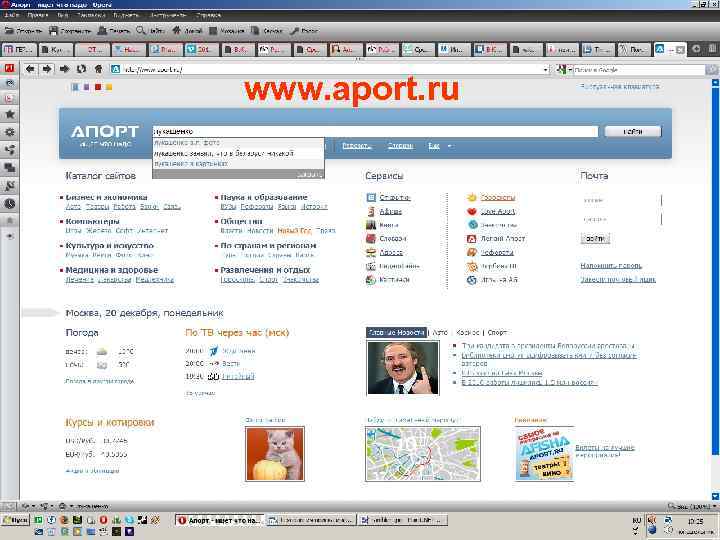Open the zoom level dropdown in status bar
720x540 pixels.
(x=714, y=506)
